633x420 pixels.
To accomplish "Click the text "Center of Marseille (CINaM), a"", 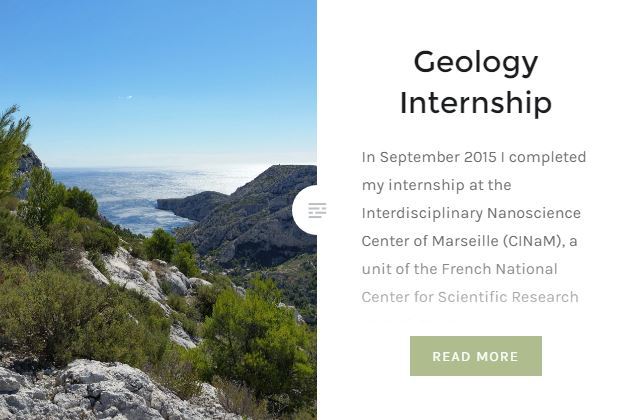I will click(x=469, y=241).
